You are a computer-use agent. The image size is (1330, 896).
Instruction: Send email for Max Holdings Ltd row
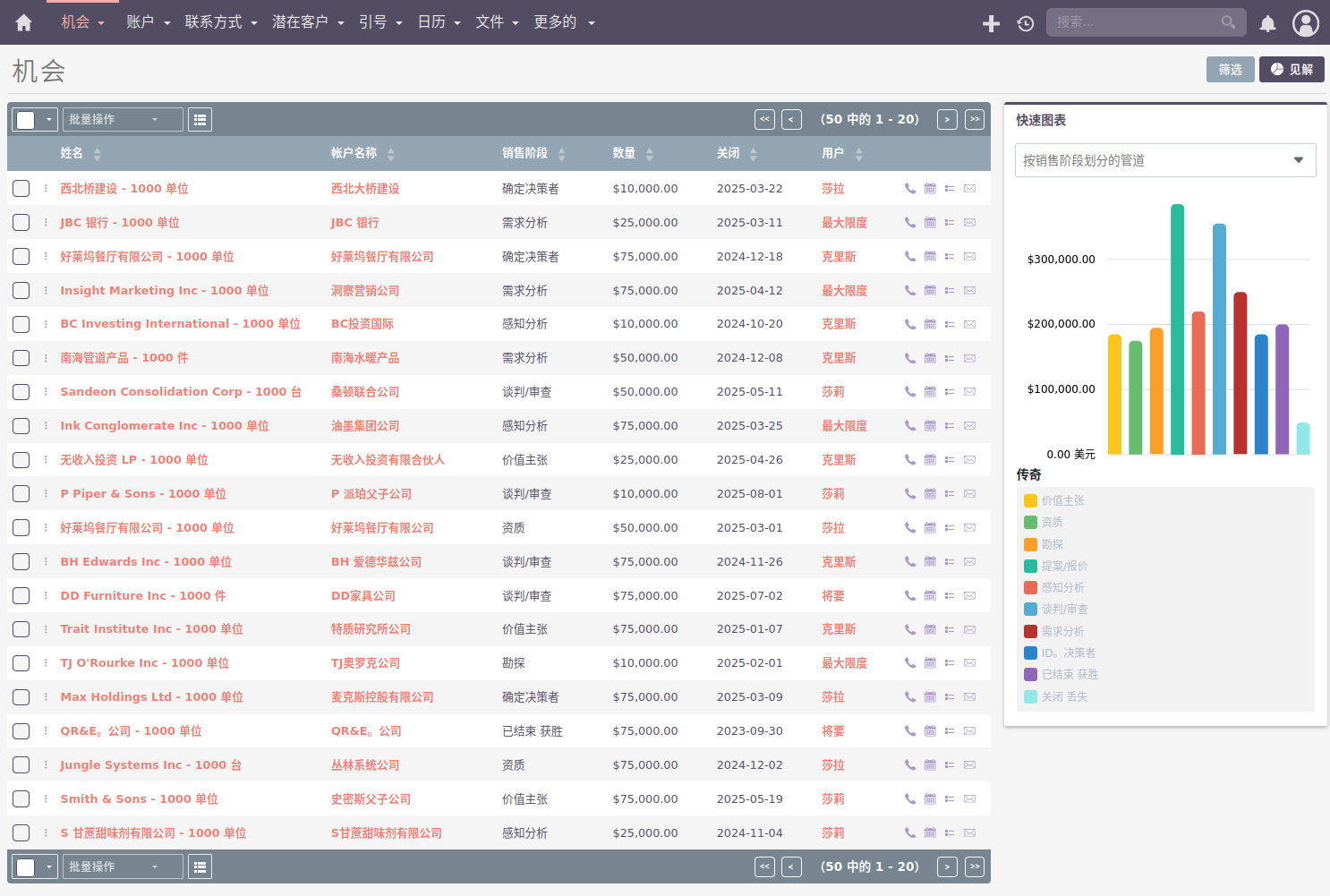[x=969, y=697]
